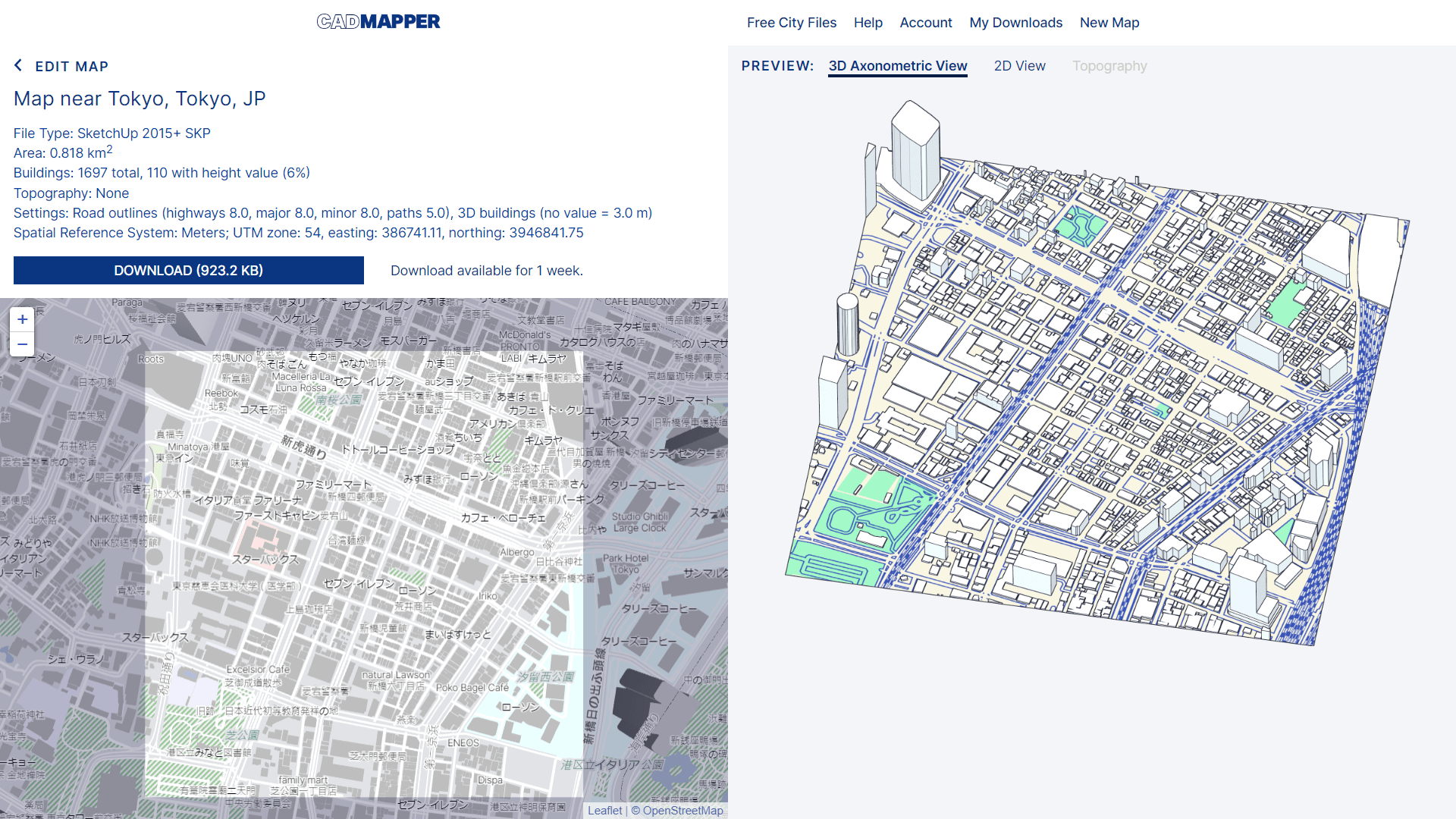Click the 'Poko Bagel Café' map label
The image size is (1456, 819).
coord(472,687)
